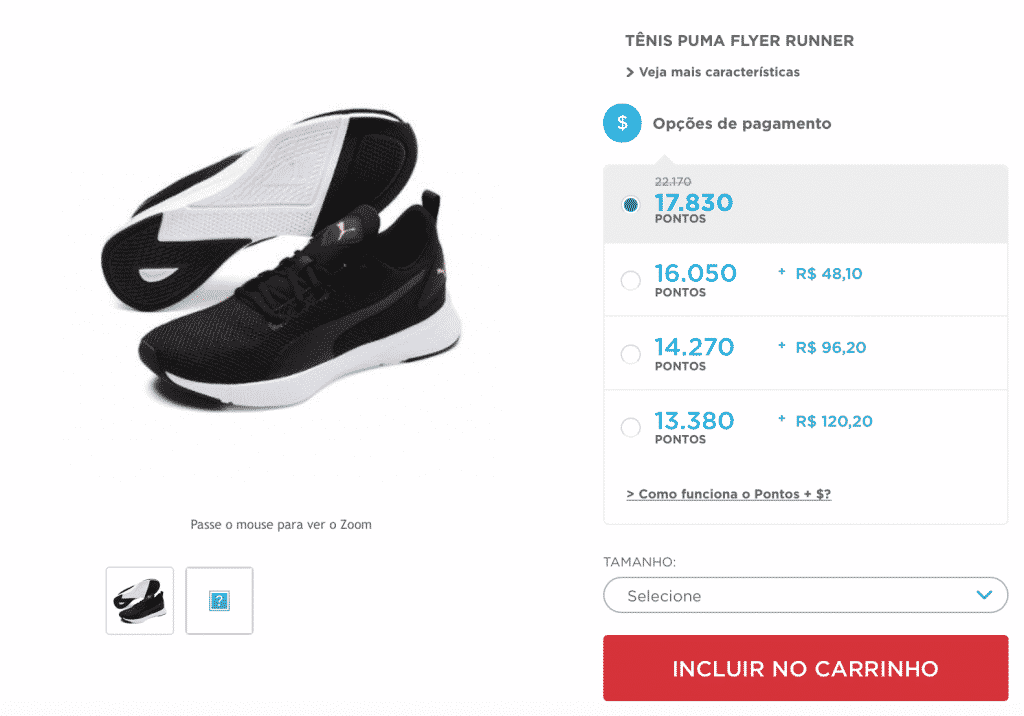Pick the 14.270 pontos radio option
This screenshot has height=716, width=1024.
(x=631, y=354)
